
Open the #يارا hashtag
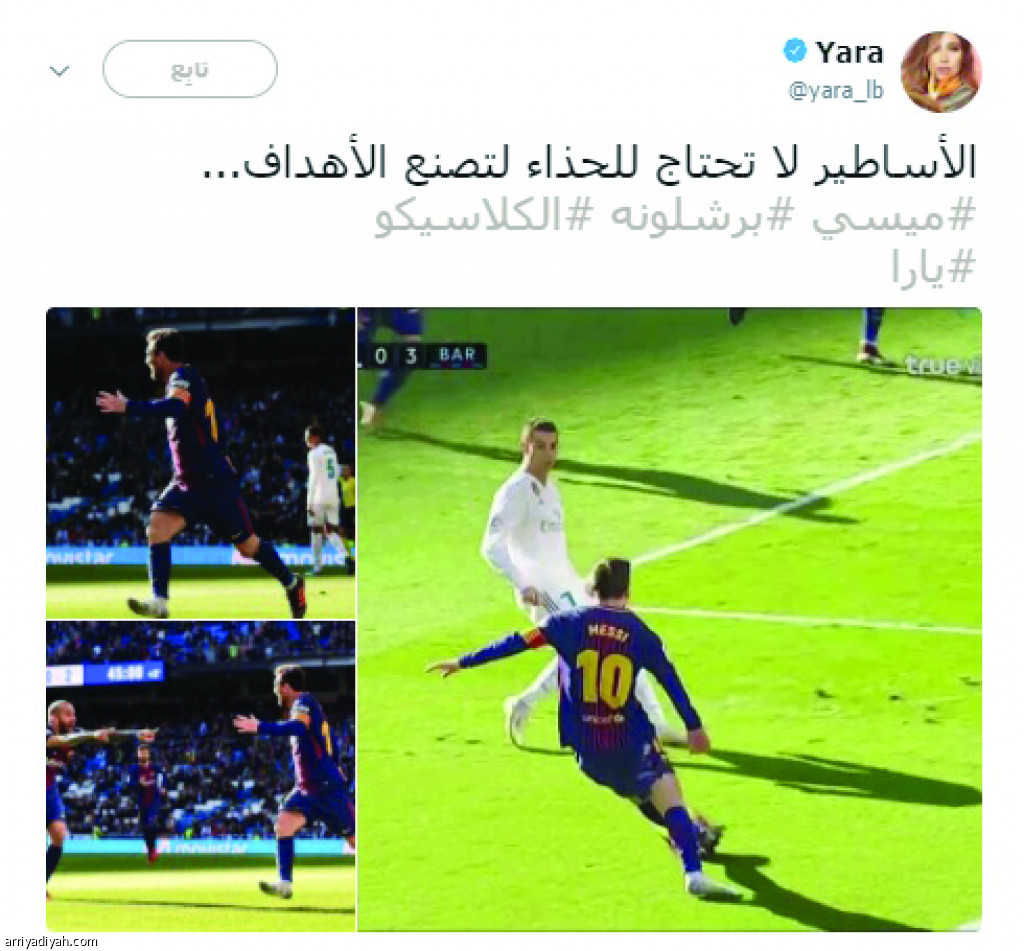pyautogui.click(x=933, y=268)
